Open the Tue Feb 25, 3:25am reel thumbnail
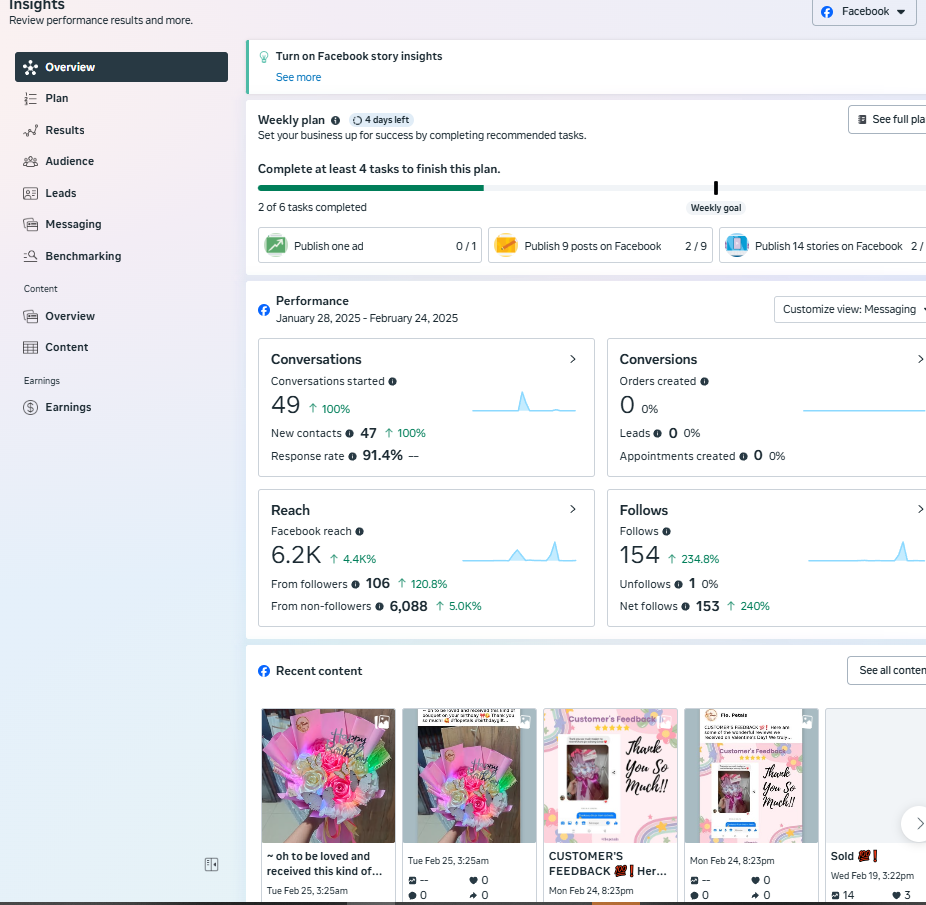The width and height of the screenshot is (926, 905). point(469,776)
